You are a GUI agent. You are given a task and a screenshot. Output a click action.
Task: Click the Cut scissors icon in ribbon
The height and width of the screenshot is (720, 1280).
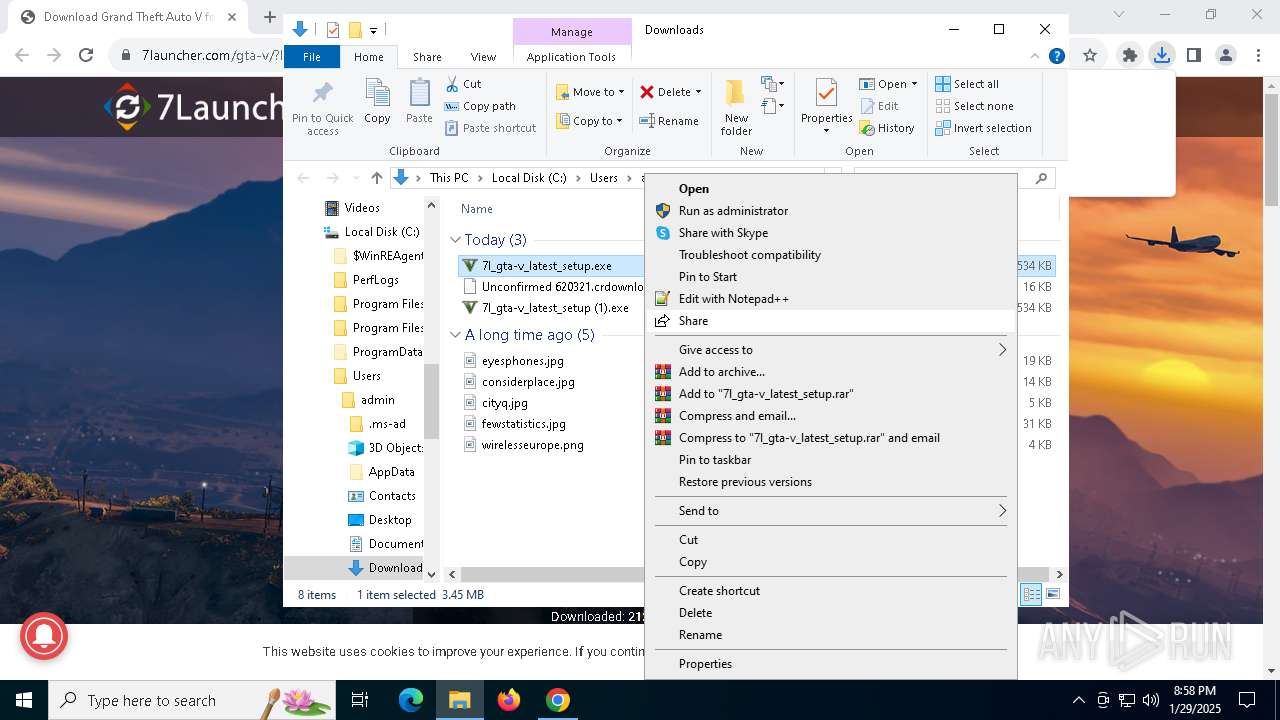coord(452,84)
